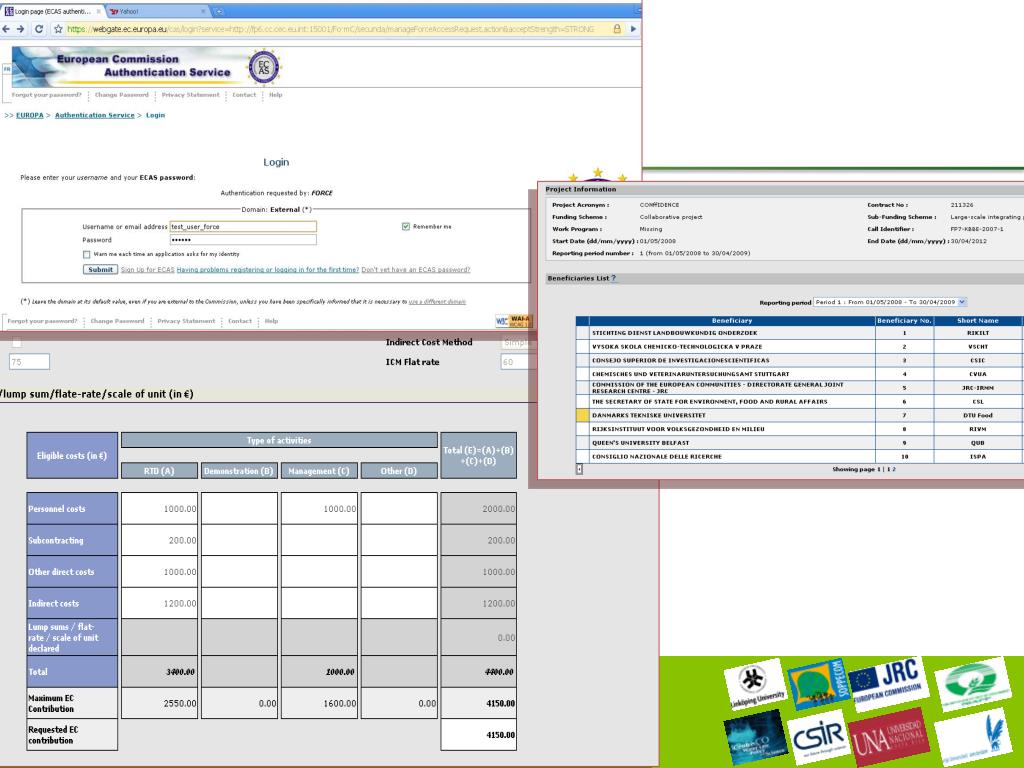Screen dimensions: 1024x768
Task: Click Personnel costs Management (C) cell 1000.00
Action: pos(319,509)
